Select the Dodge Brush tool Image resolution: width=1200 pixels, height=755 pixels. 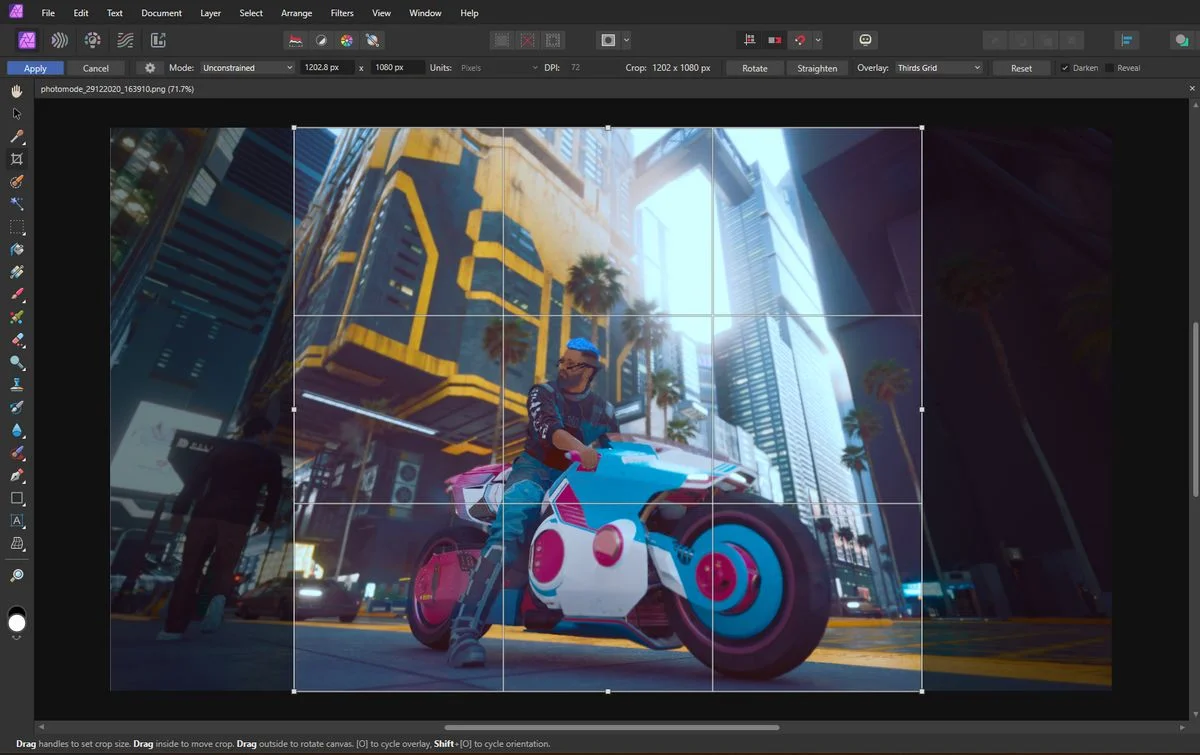click(x=17, y=362)
